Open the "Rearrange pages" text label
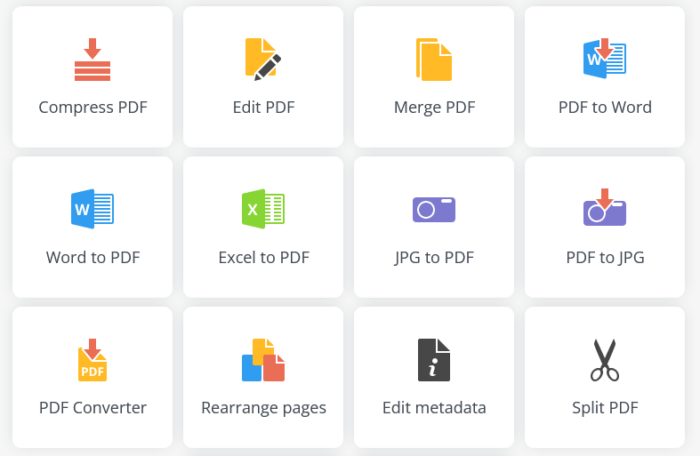The width and height of the screenshot is (700, 456). pyautogui.click(x=263, y=408)
